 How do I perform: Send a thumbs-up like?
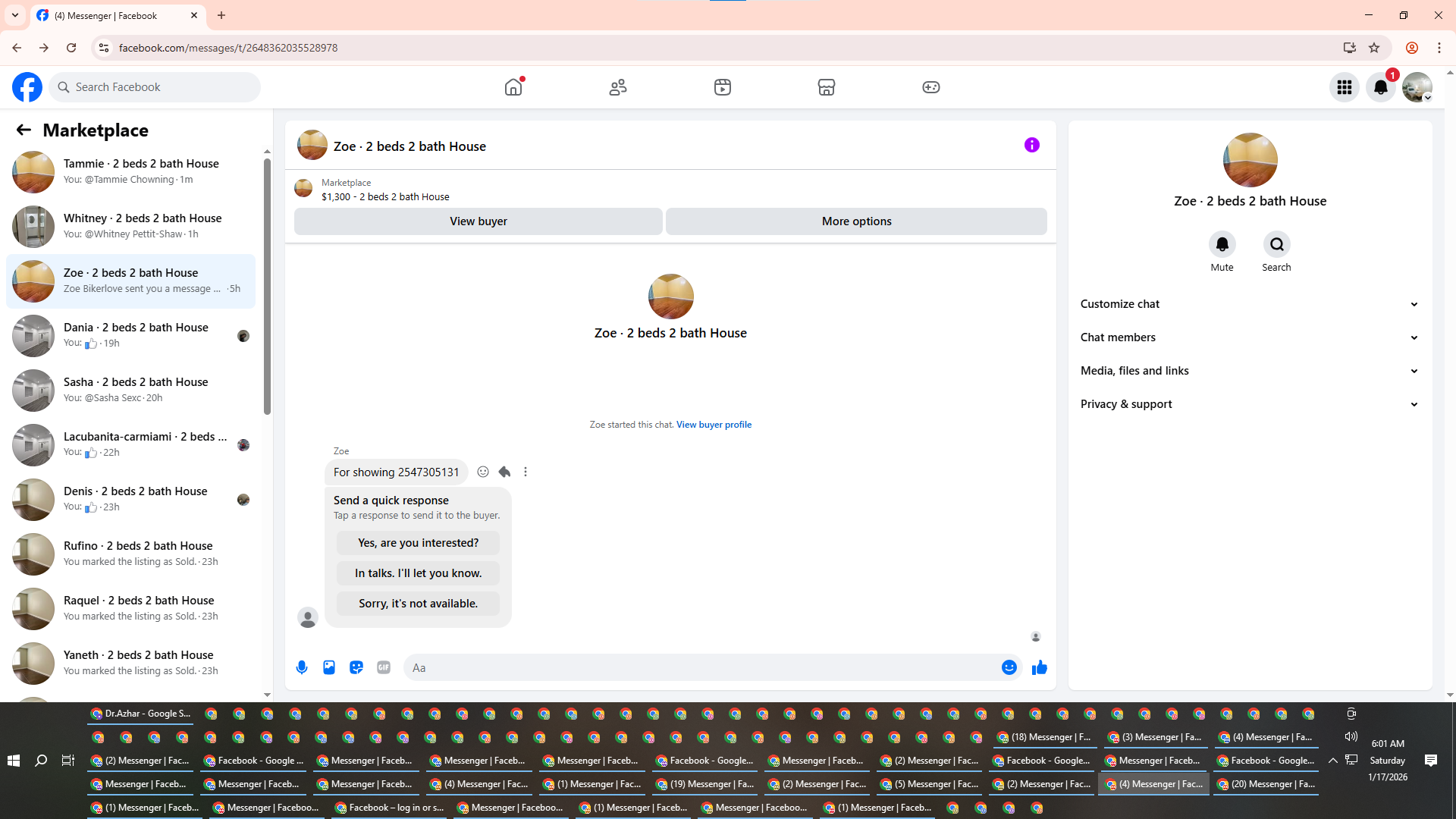1039,667
